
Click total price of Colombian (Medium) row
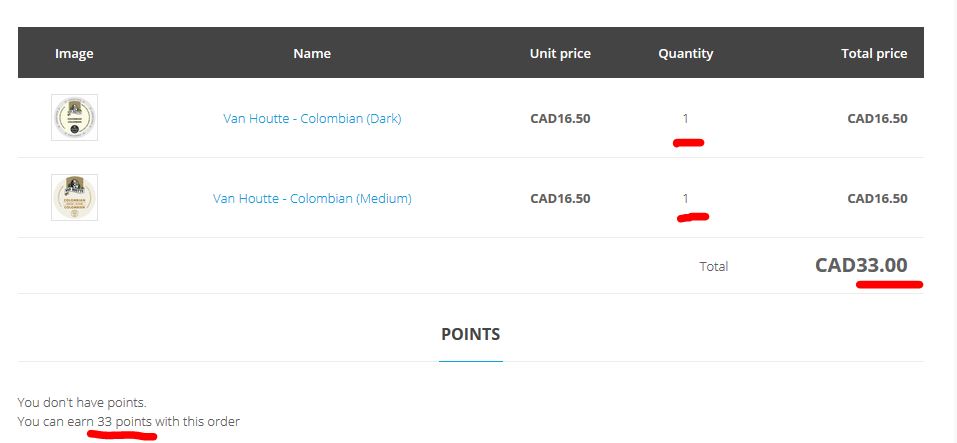[x=877, y=198]
